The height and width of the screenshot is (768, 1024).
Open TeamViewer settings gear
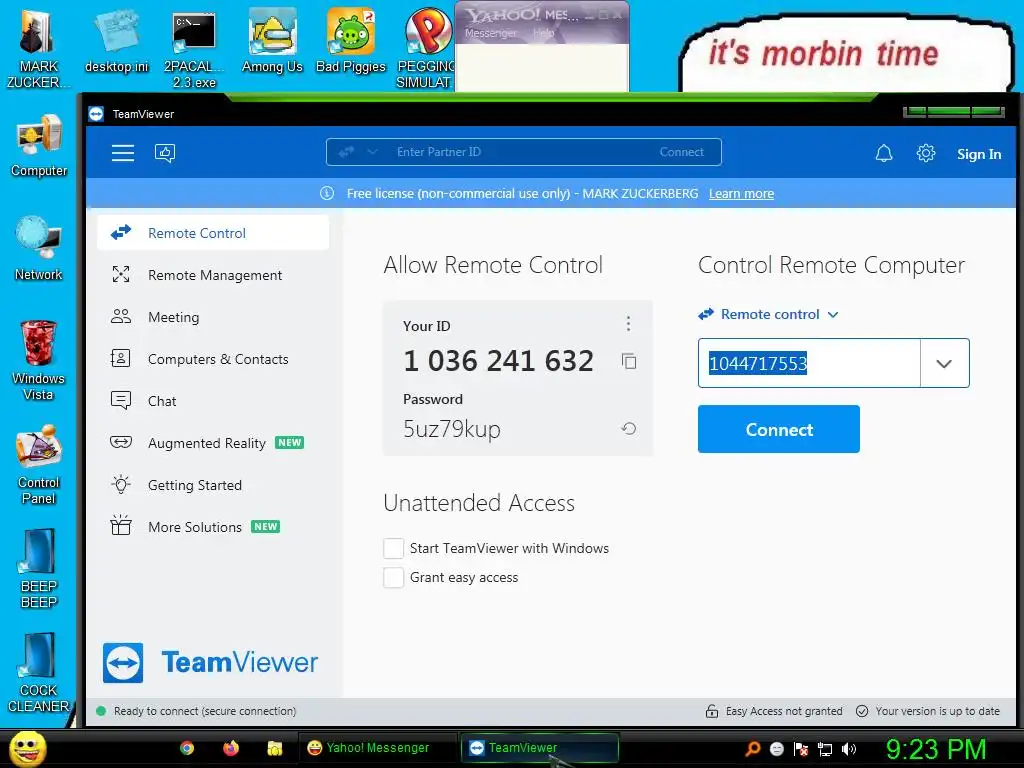pos(925,153)
